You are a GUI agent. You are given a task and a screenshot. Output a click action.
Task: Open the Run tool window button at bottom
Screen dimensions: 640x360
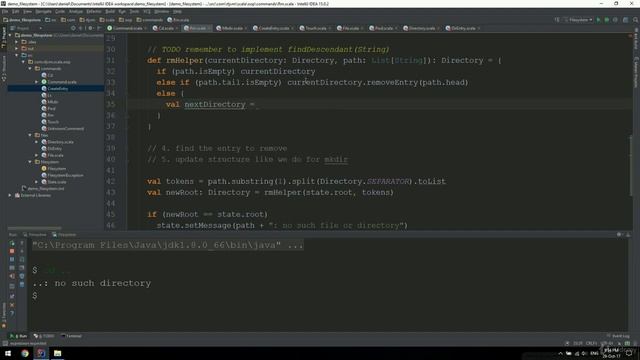pyautogui.click(x=19, y=336)
